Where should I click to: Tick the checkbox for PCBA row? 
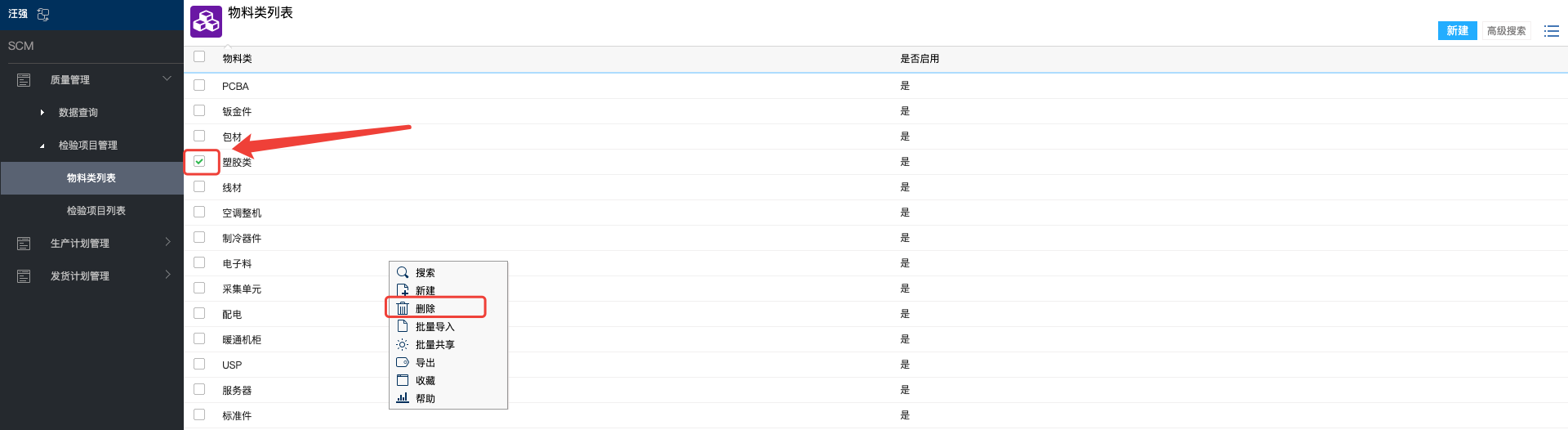click(x=199, y=85)
